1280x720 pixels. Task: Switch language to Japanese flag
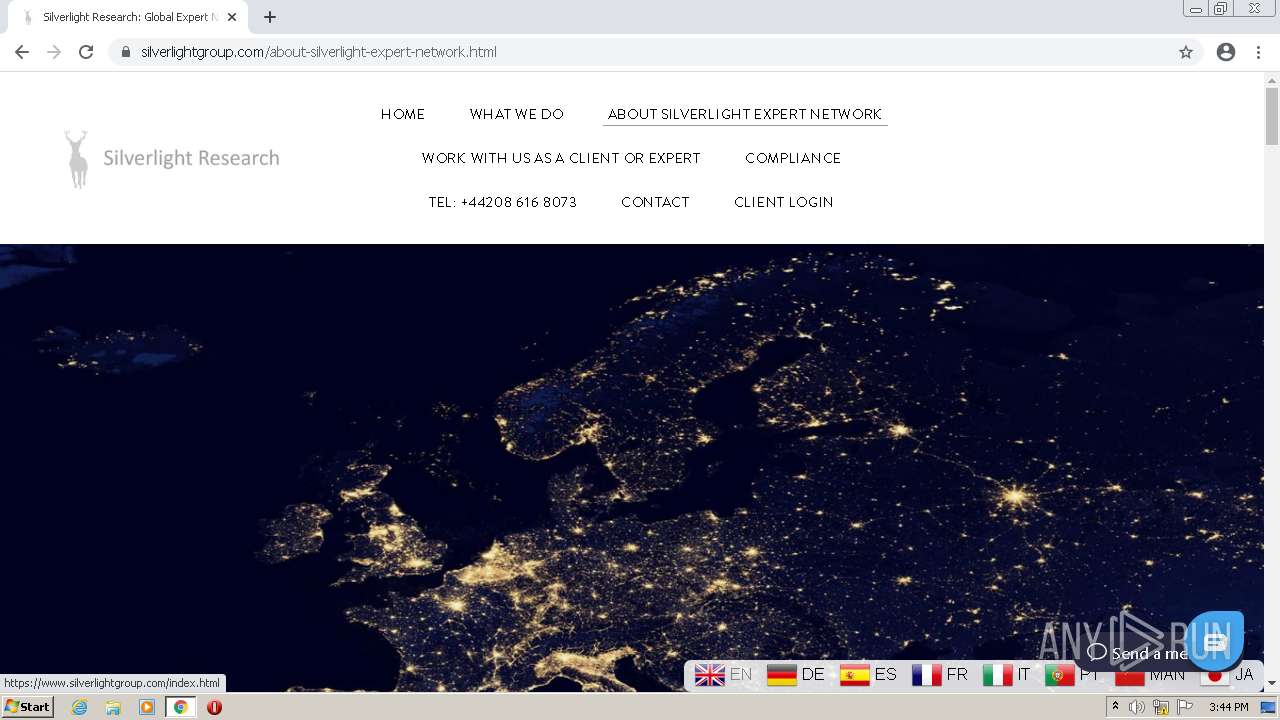[x=1215, y=675]
